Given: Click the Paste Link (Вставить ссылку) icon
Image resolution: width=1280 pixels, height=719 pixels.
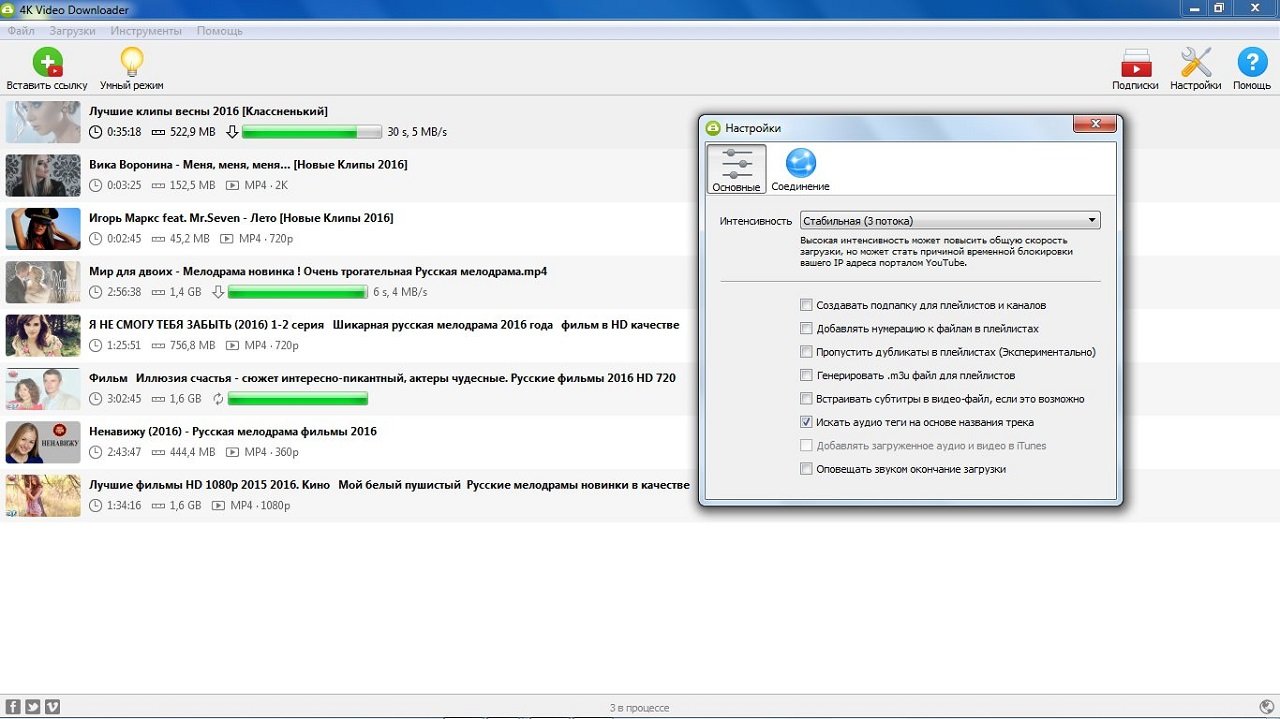Looking at the screenshot, I should coord(46,64).
